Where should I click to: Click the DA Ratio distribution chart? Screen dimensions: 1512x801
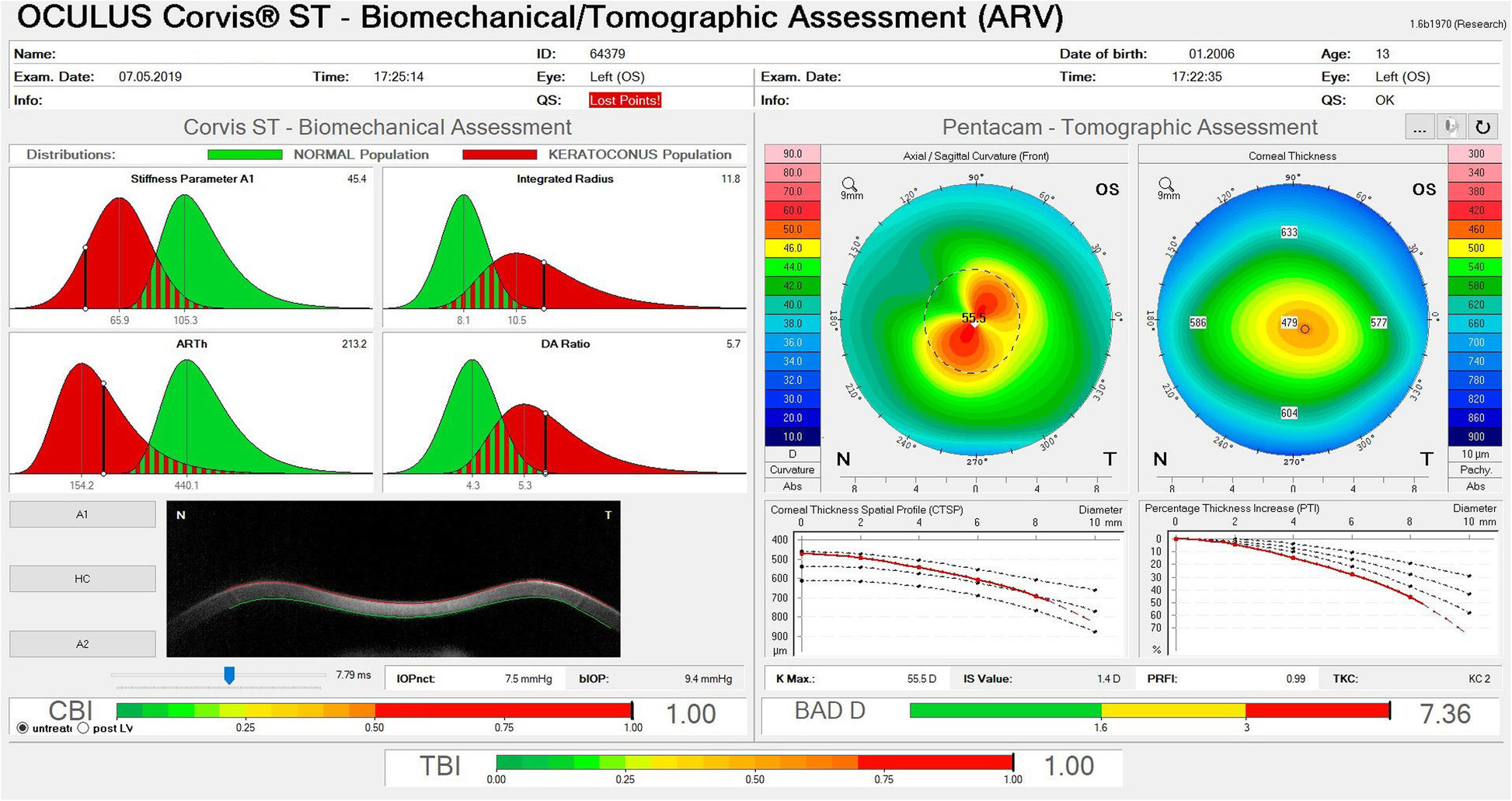point(565,413)
